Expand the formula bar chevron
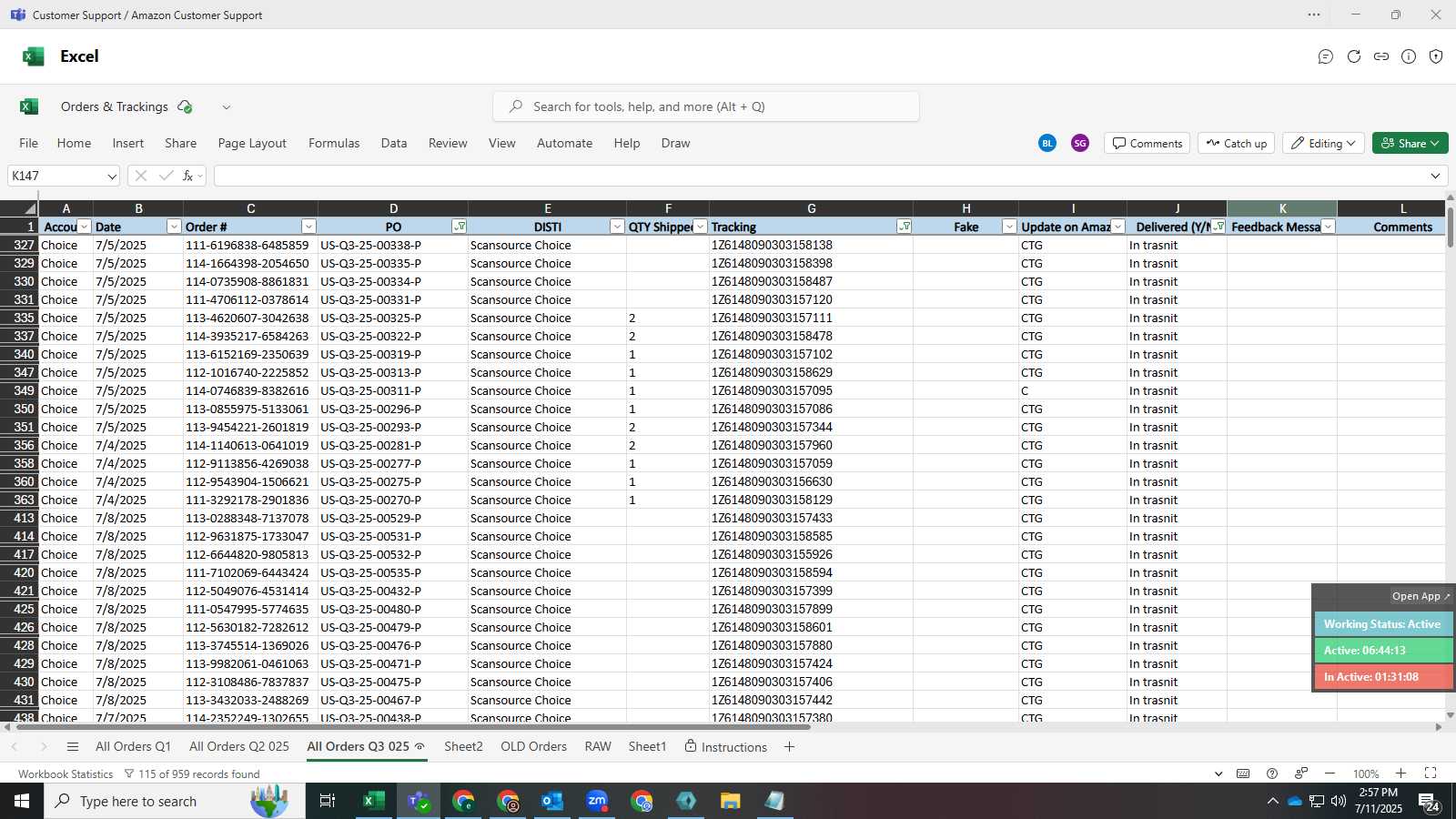1456x819 pixels. pos(1435,176)
